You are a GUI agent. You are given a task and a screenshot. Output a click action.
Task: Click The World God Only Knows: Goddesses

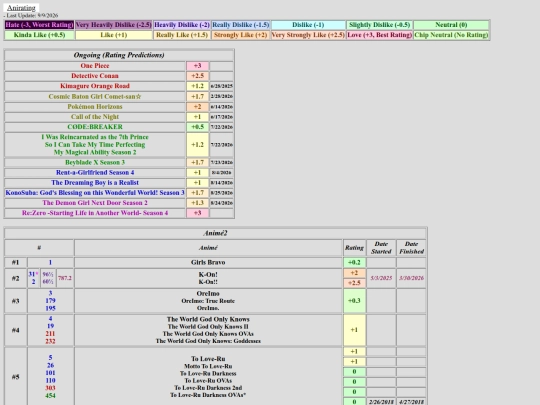click(x=208, y=341)
